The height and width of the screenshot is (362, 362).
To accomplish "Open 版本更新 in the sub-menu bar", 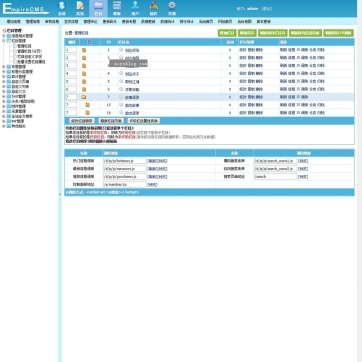I will point(263,21).
